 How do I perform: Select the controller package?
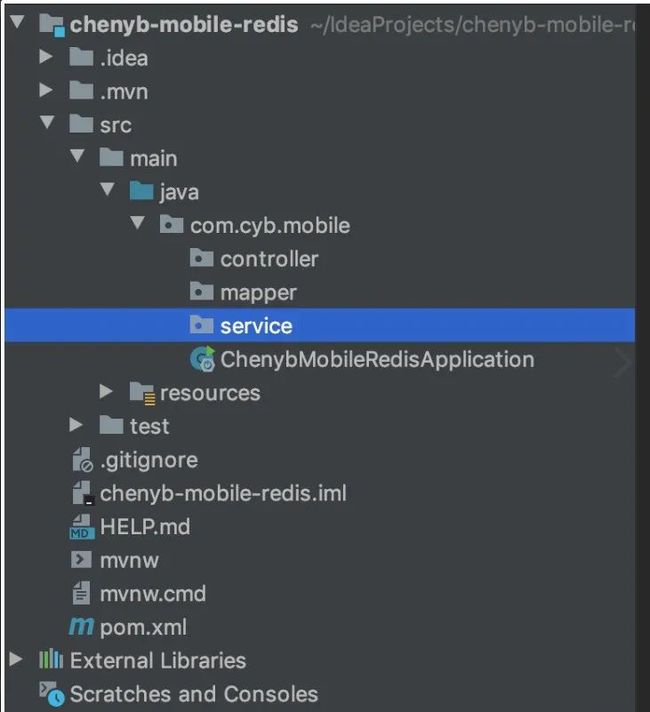click(x=269, y=259)
